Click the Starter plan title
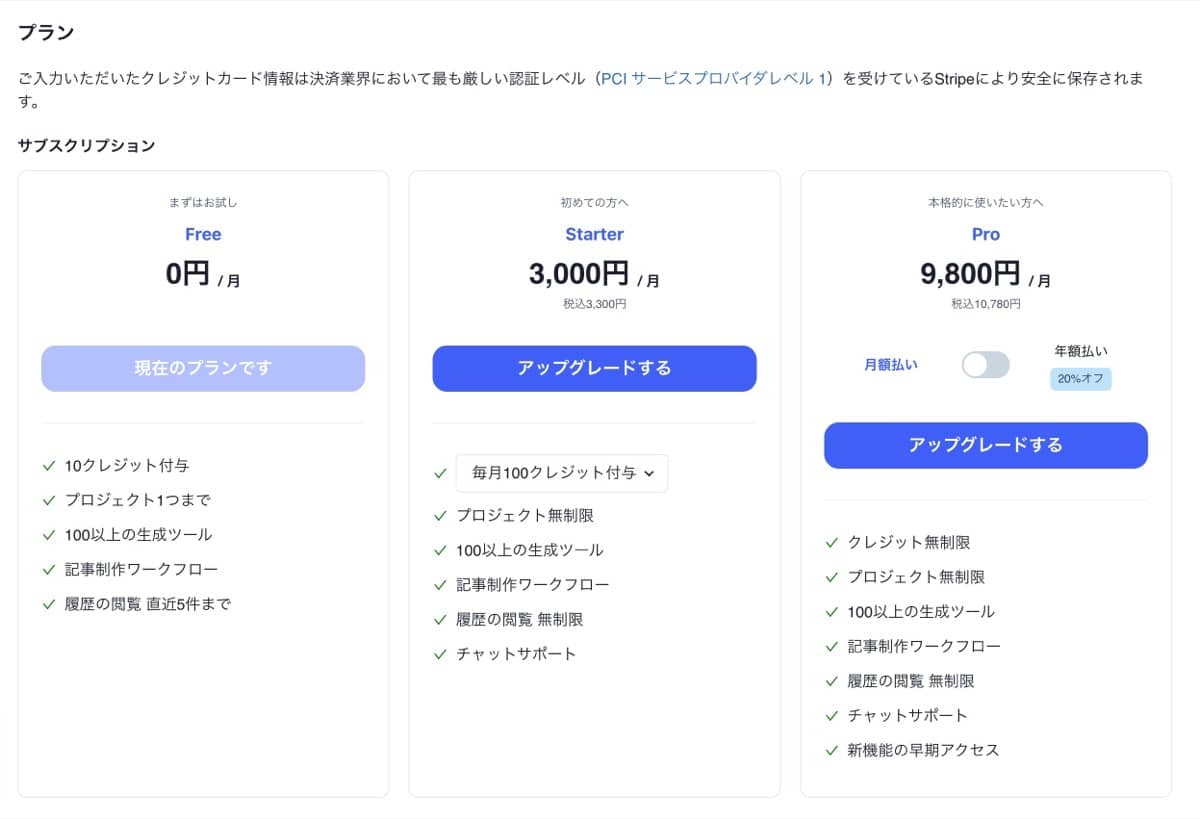The width and height of the screenshot is (1200, 819). pos(594,234)
